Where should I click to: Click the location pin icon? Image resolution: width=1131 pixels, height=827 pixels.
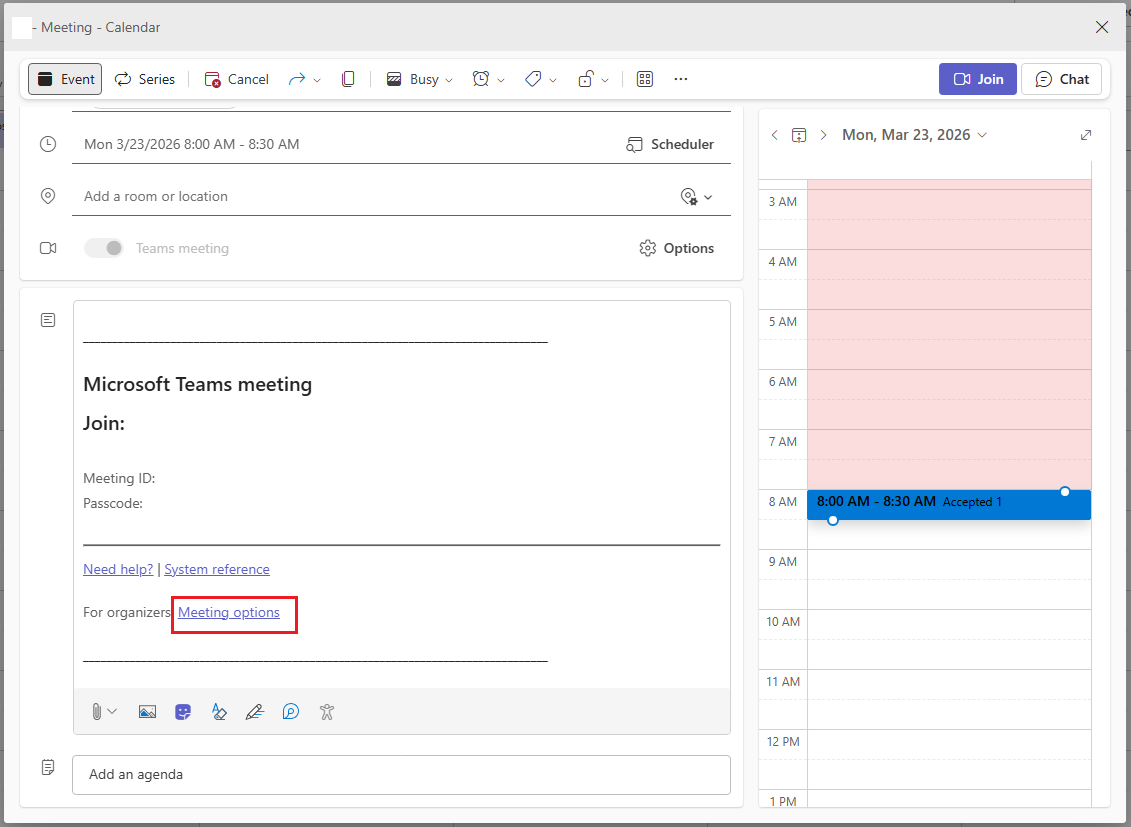click(48, 196)
